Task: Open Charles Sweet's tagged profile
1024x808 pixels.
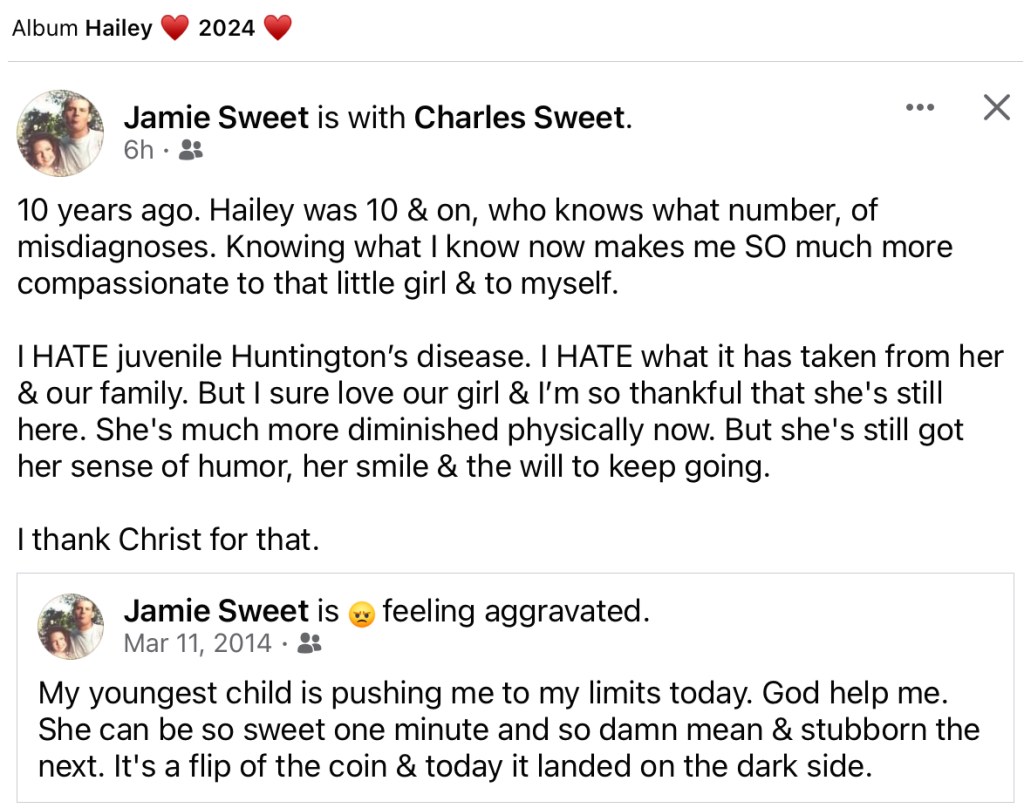Action: click(519, 118)
